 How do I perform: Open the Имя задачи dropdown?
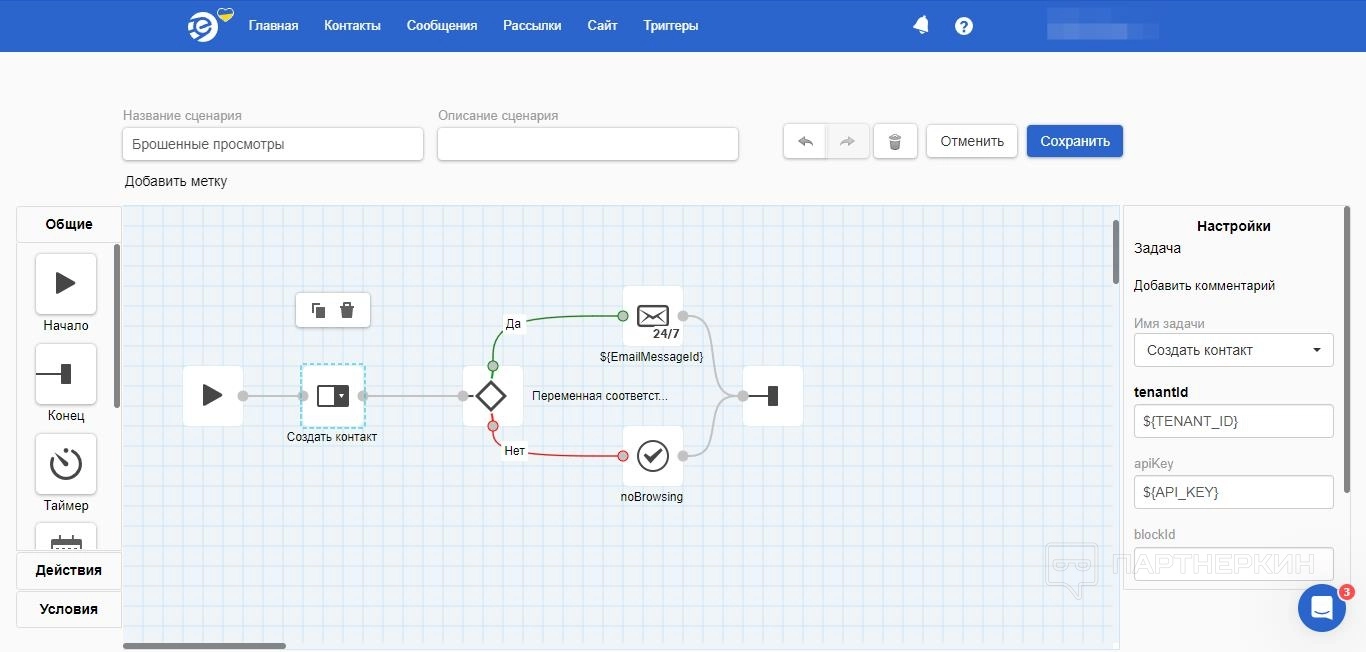1233,350
